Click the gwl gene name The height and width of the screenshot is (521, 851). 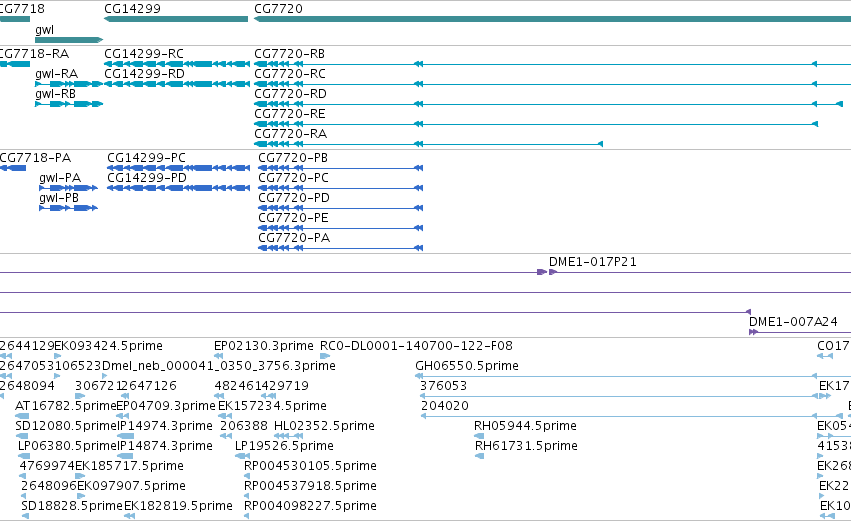tap(45, 30)
